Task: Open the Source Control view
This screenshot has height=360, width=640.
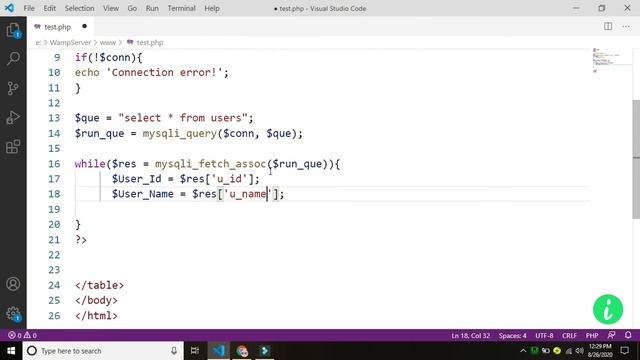Action: 13,88
